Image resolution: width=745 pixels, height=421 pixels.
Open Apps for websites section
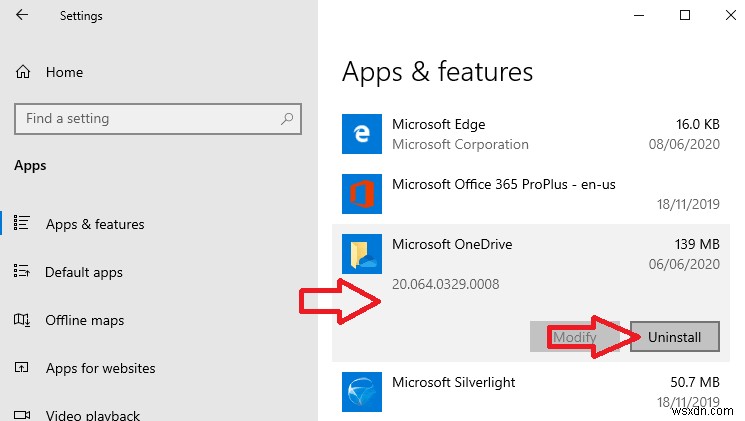(101, 368)
